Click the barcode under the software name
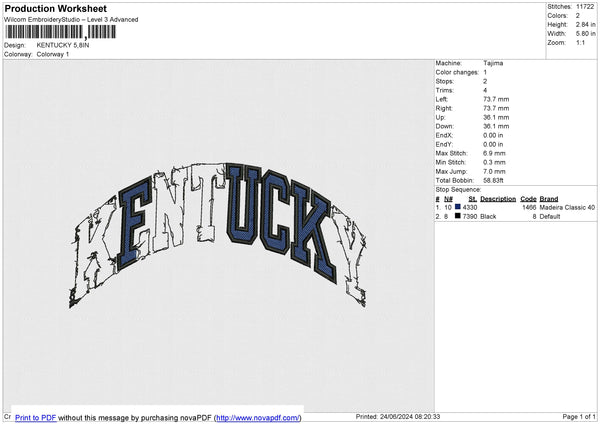 tap(60, 32)
